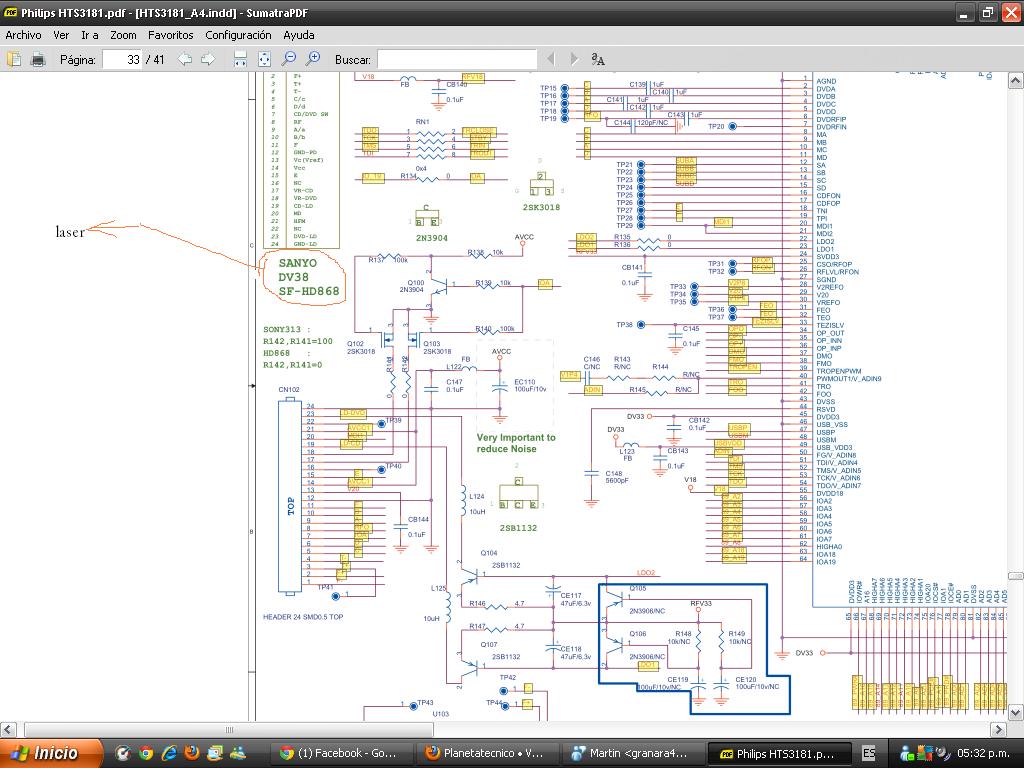
Task: Click the Messenger icon in system tray
Action: click(907, 754)
